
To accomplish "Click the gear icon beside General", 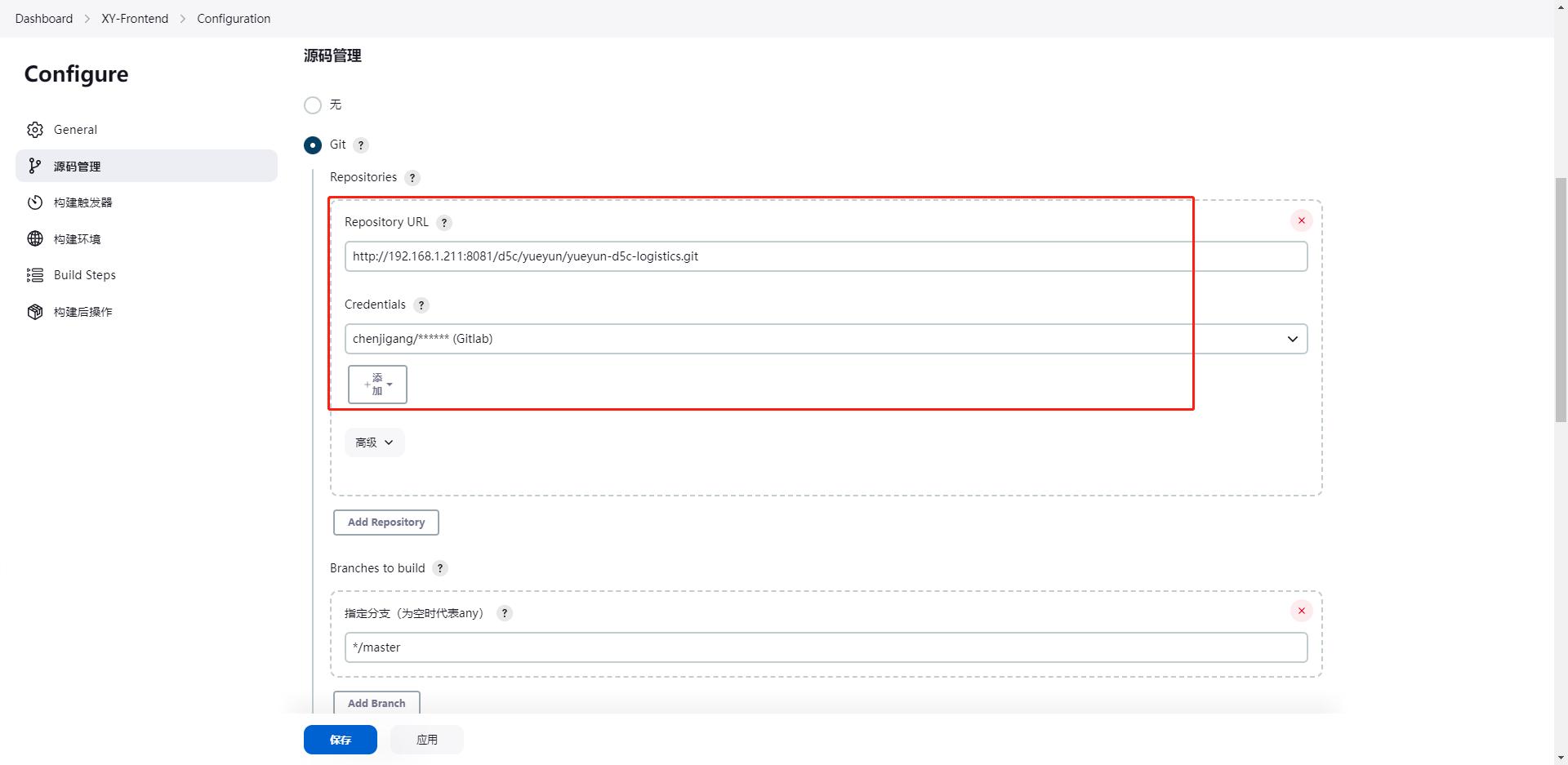I will point(34,129).
